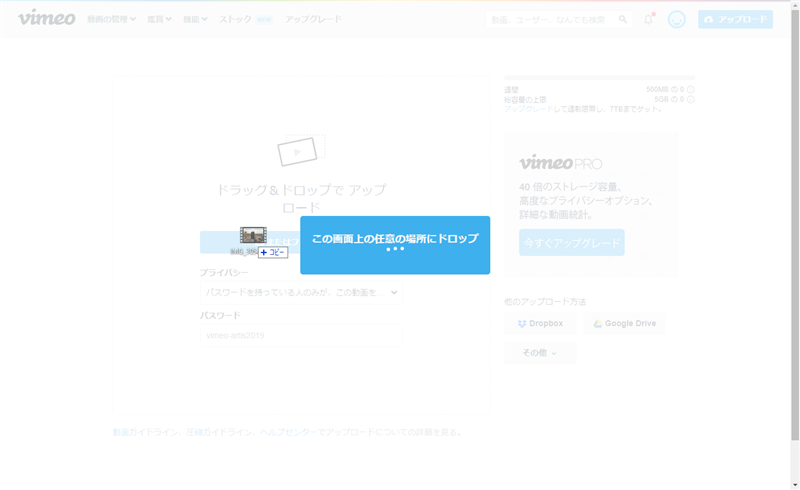Open the 動画の管理 menu
This screenshot has height=490, width=800.
[x=111, y=19]
